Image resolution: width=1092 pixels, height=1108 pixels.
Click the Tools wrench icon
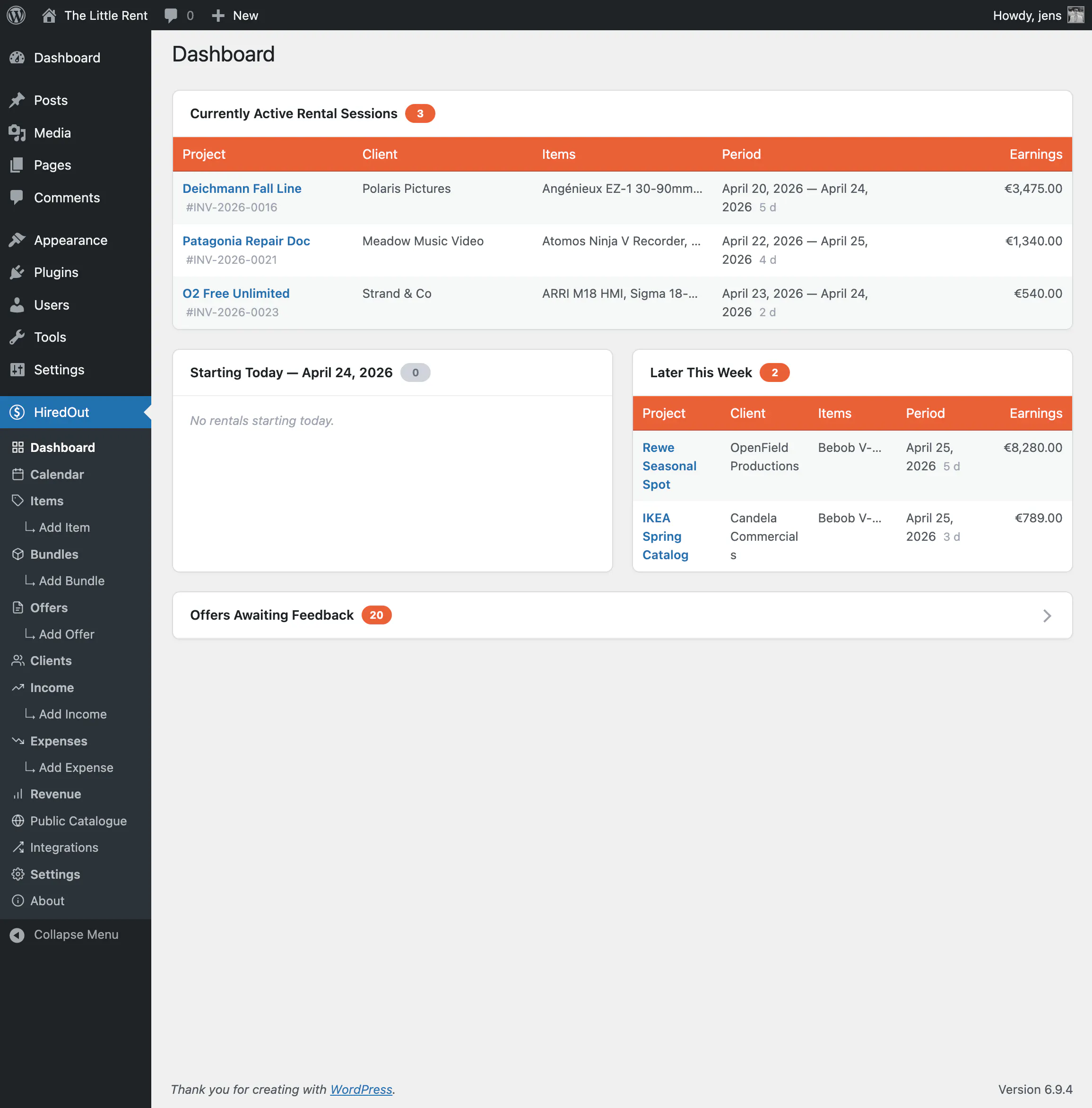point(17,337)
